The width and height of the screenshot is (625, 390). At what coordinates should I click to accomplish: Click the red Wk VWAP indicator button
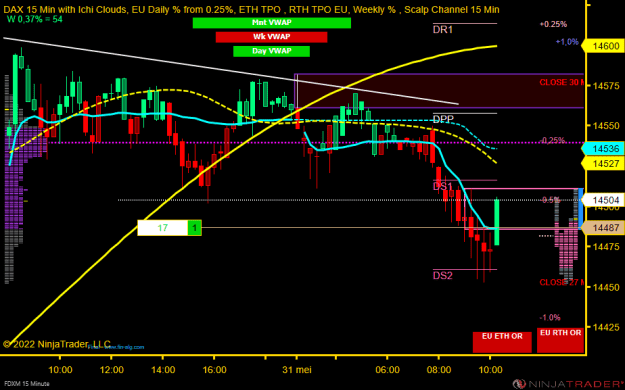click(271, 37)
